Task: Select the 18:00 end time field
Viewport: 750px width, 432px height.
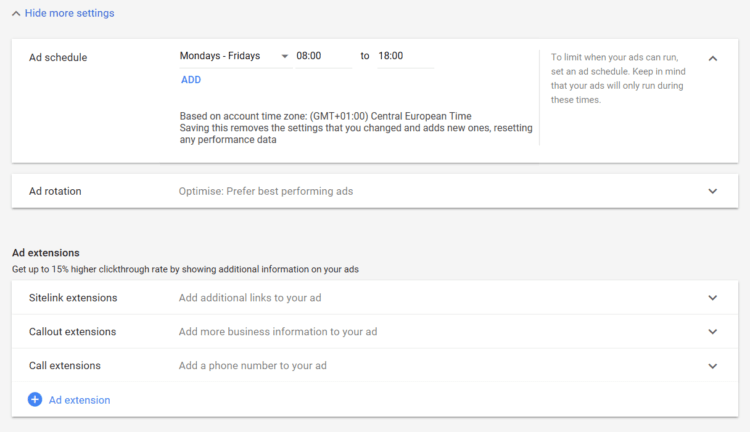Action: 403,56
